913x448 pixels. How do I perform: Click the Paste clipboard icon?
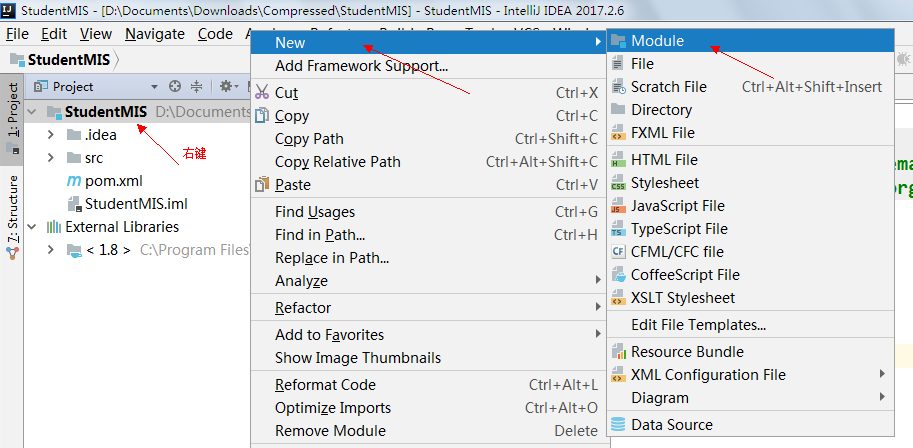pyautogui.click(x=262, y=185)
